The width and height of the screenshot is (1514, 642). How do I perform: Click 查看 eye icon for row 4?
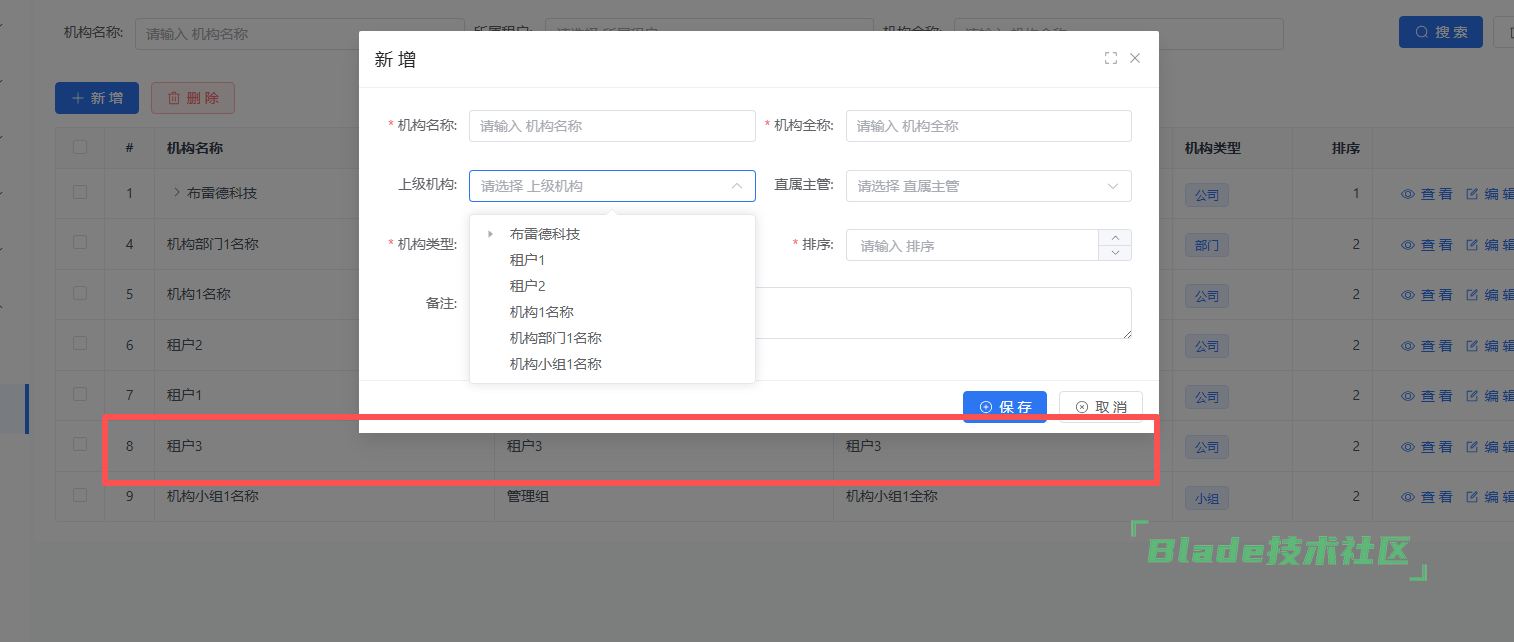point(1407,244)
